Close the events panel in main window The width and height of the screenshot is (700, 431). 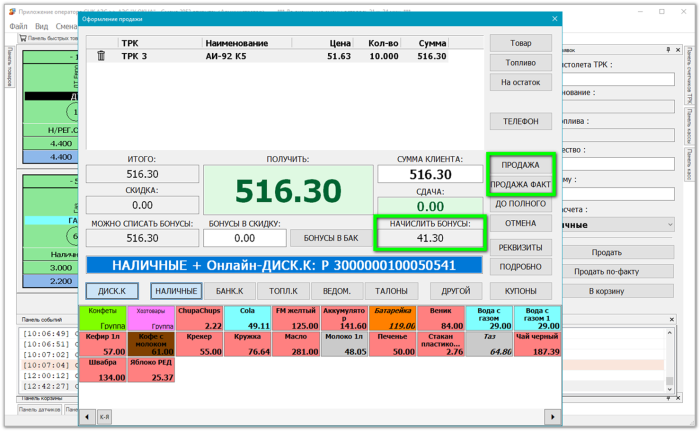point(672,319)
